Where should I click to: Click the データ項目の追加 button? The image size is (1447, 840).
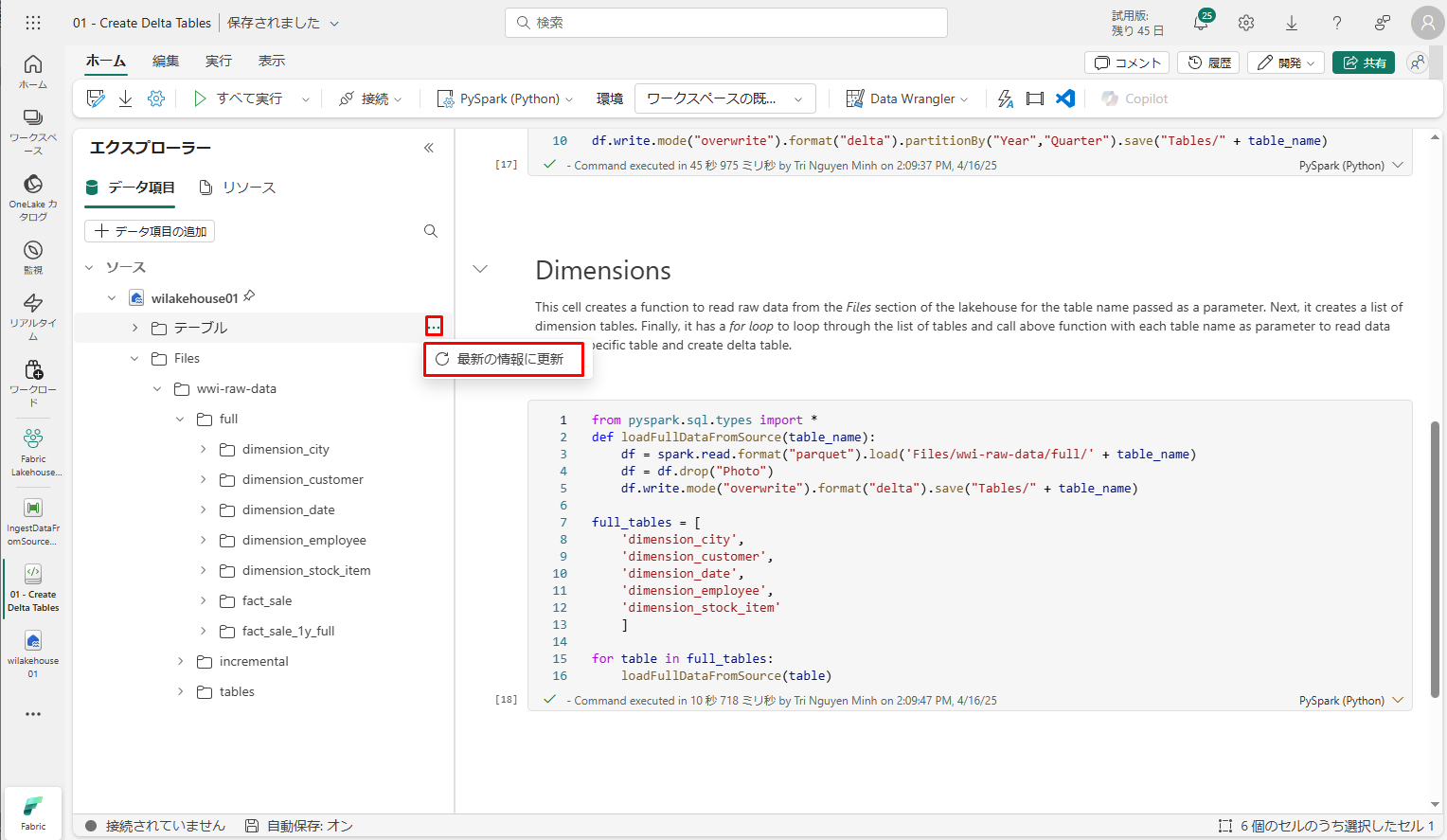(x=151, y=231)
